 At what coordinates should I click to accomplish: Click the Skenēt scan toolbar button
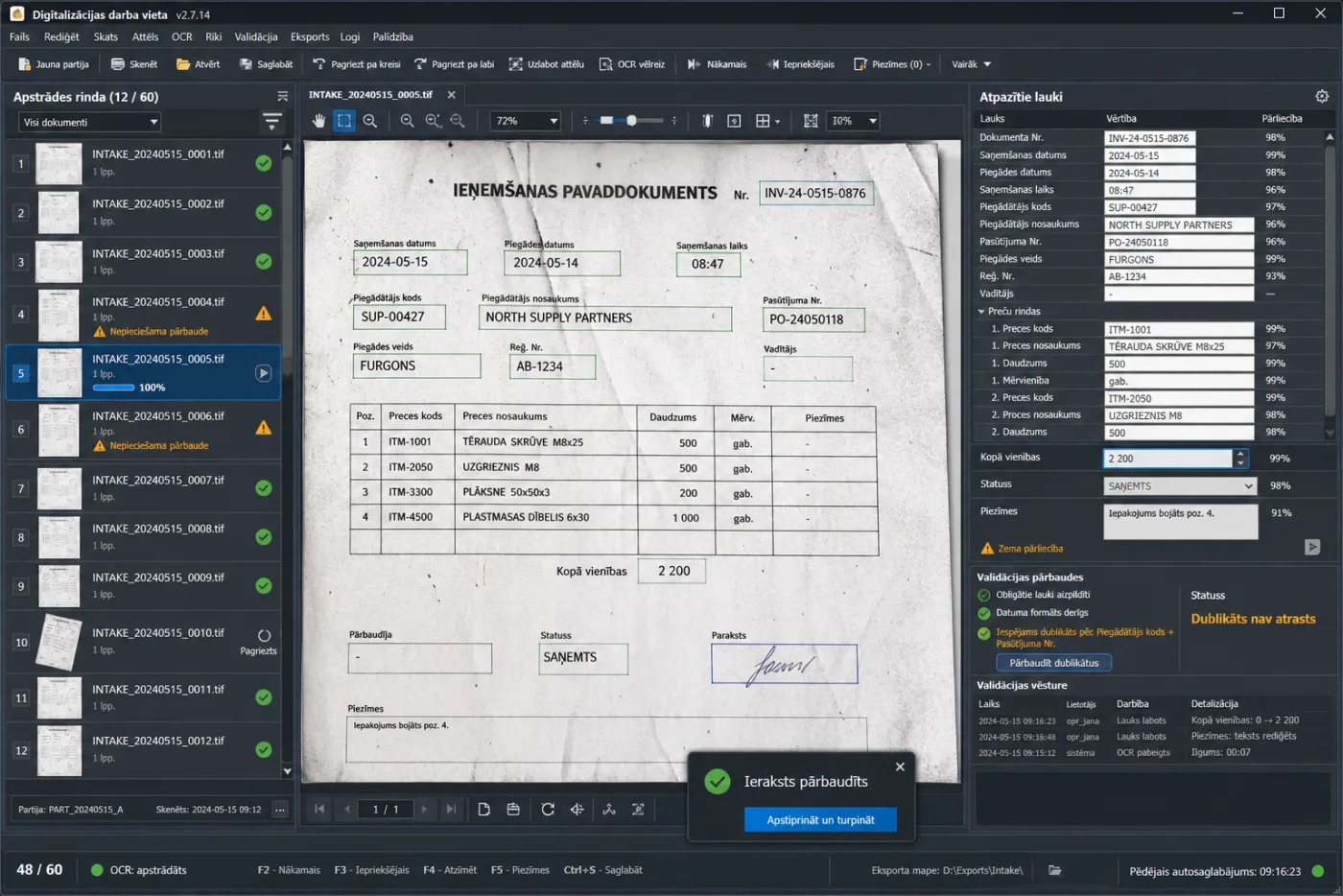pyautogui.click(x=133, y=64)
